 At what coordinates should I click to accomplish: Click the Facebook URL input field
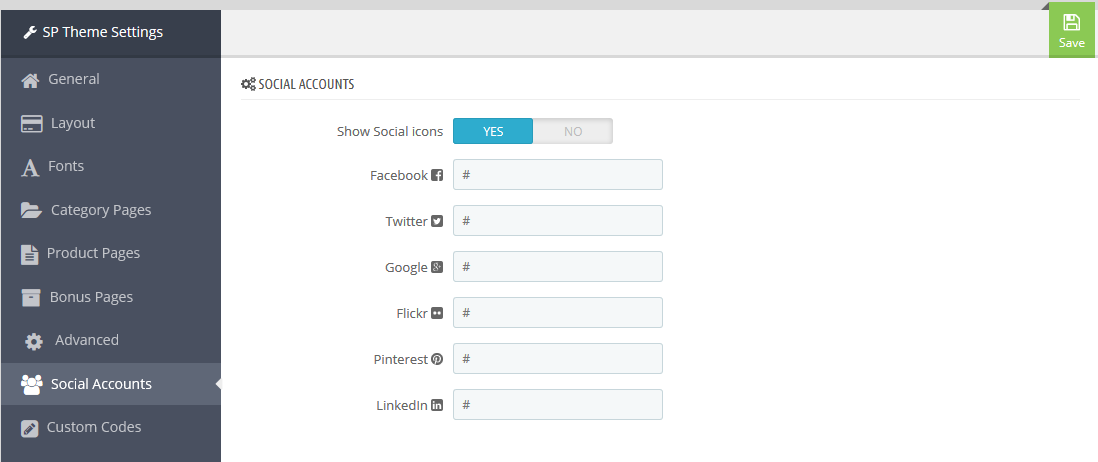(557, 174)
